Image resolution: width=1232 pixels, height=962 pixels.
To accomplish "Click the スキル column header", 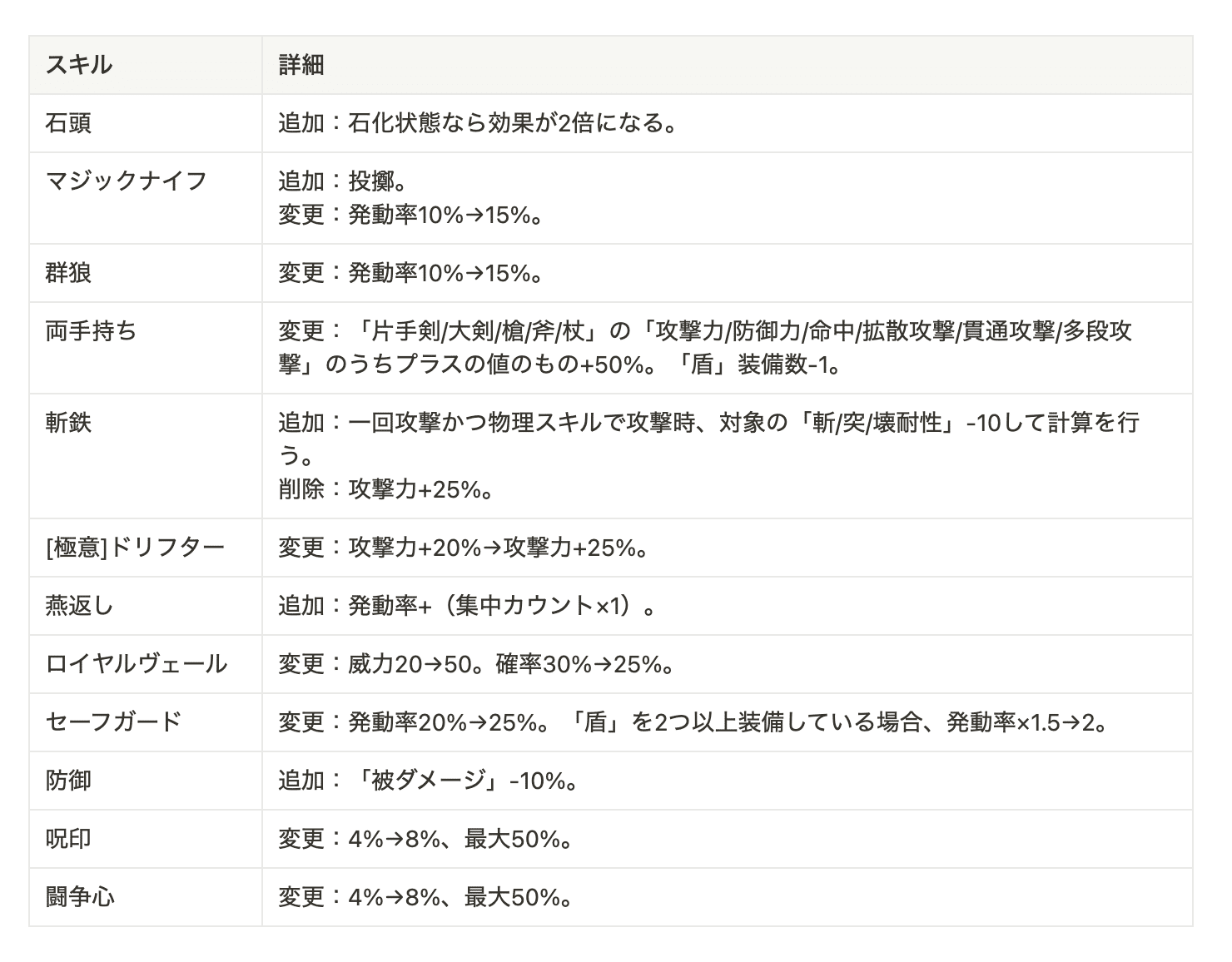I will (x=146, y=65).
